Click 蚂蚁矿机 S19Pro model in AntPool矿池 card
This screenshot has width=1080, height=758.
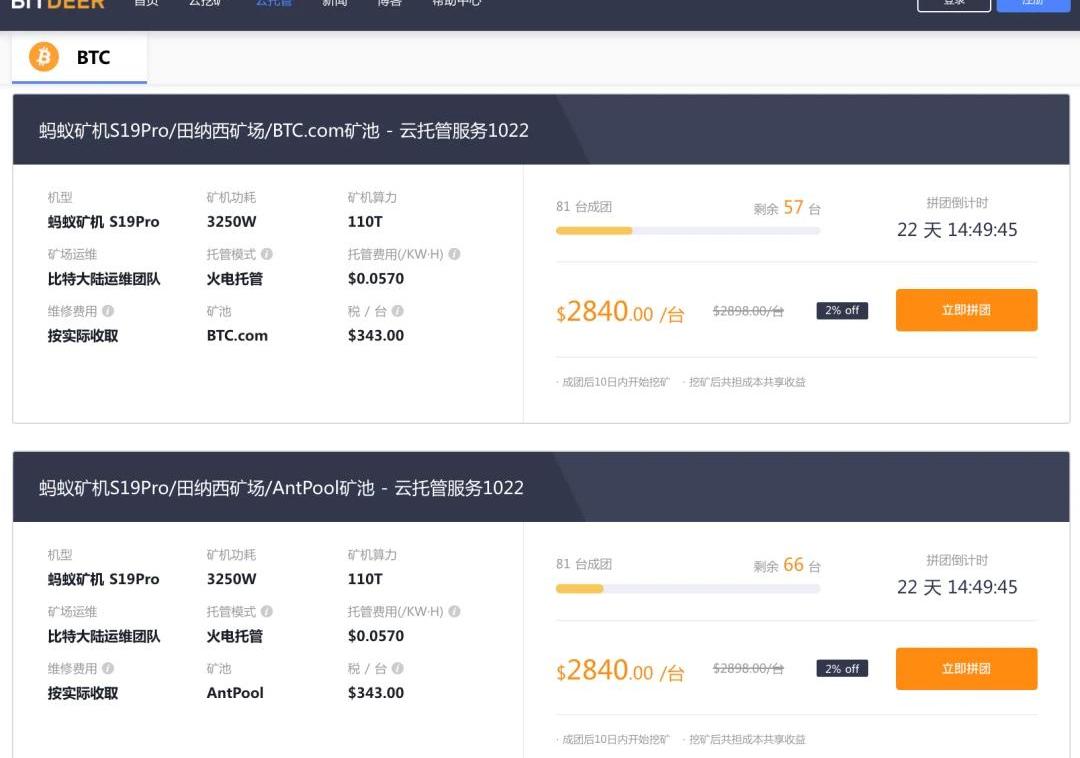tap(103, 579)
